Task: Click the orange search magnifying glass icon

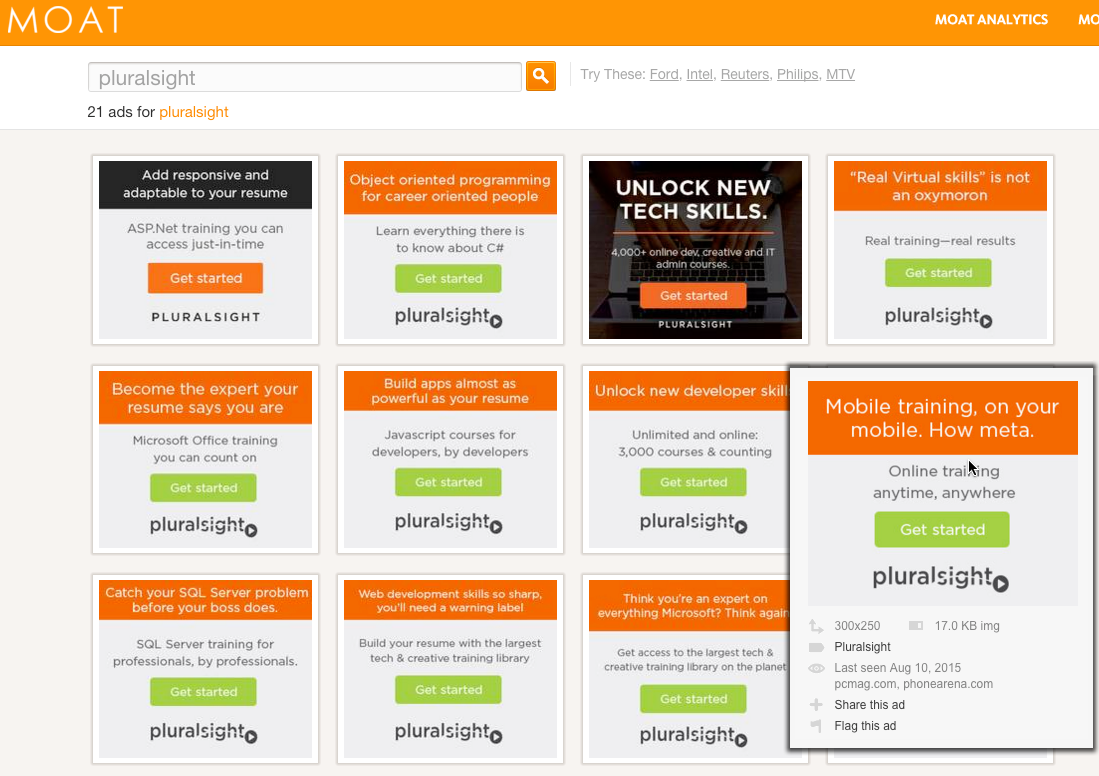Action: (x=540, y=76)
